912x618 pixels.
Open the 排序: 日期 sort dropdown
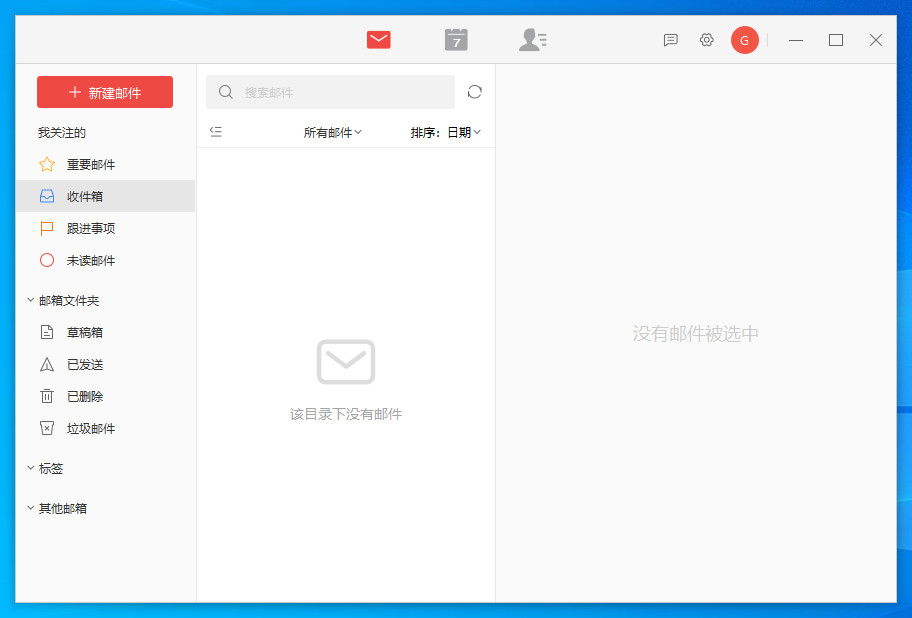pos(446,133)
